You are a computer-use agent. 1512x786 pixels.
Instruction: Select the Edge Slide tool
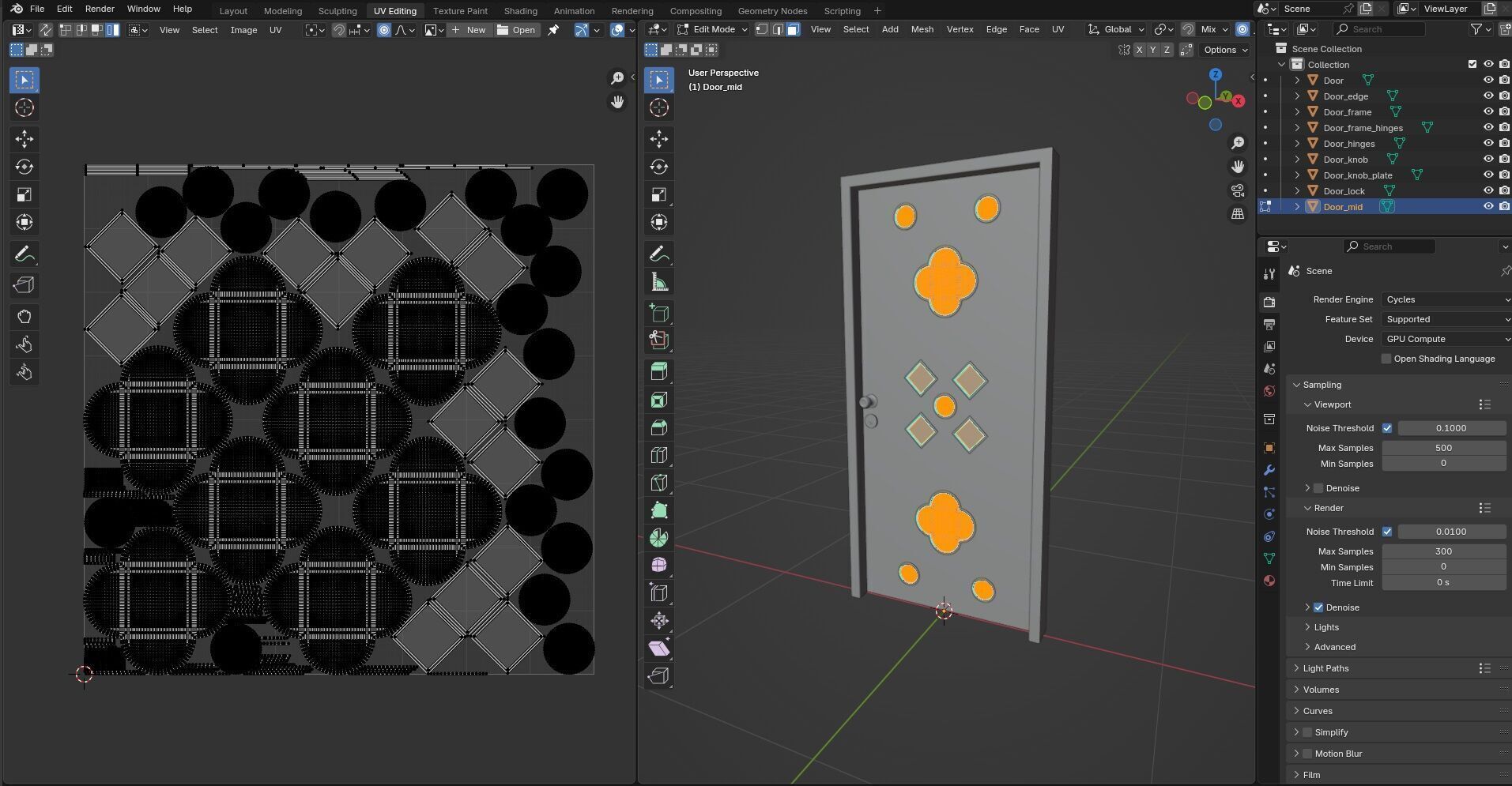(659, 592)
